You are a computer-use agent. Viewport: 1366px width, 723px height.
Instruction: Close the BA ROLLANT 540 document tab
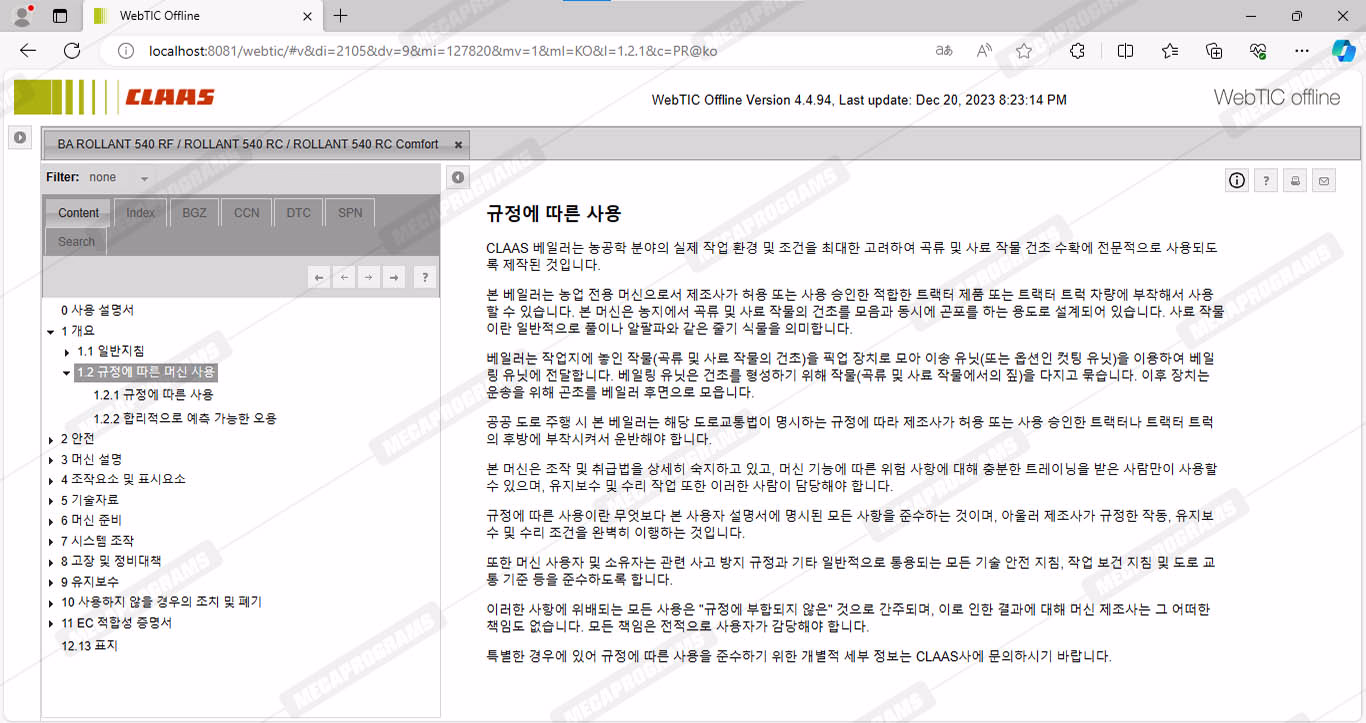(x=456, y=144)
